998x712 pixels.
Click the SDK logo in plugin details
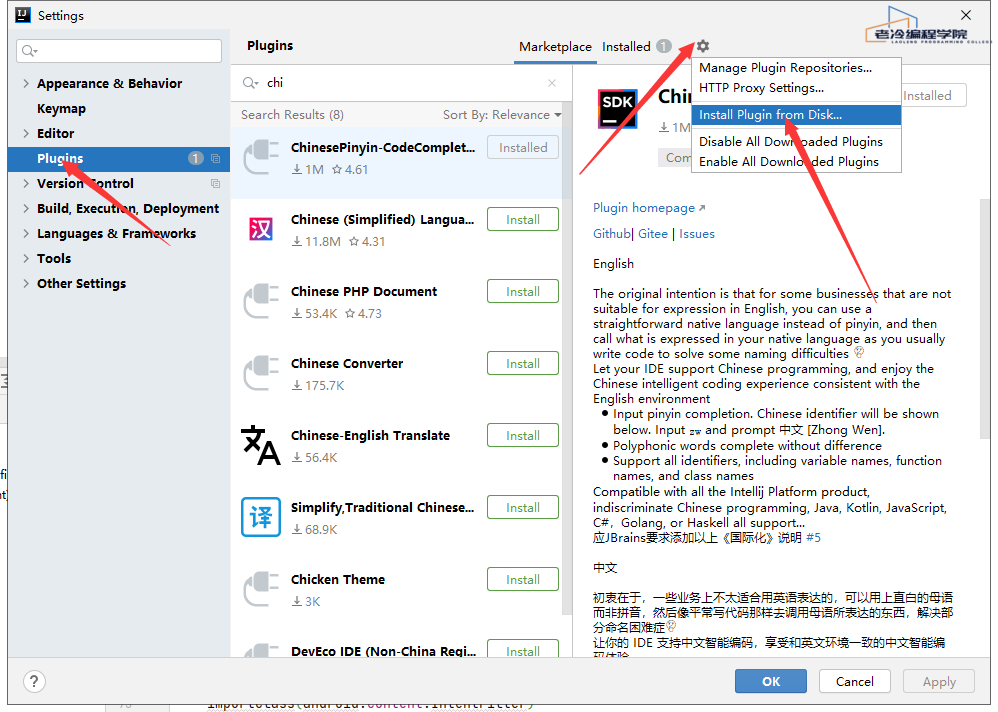coord(617,109)
